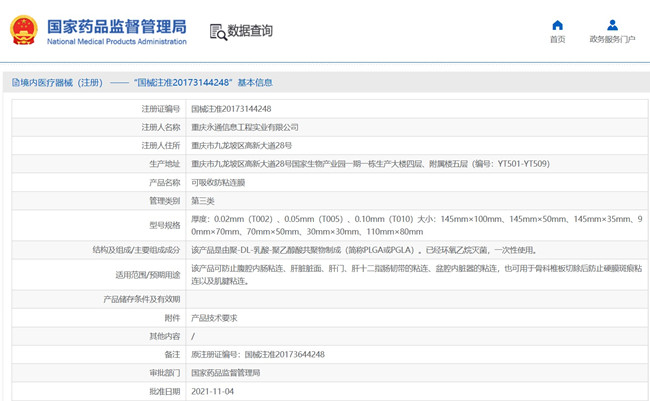Screen dimensions: 650x401
Task: Click the 附件 row label
Action: pyautogui.click(x=172, y=318)
